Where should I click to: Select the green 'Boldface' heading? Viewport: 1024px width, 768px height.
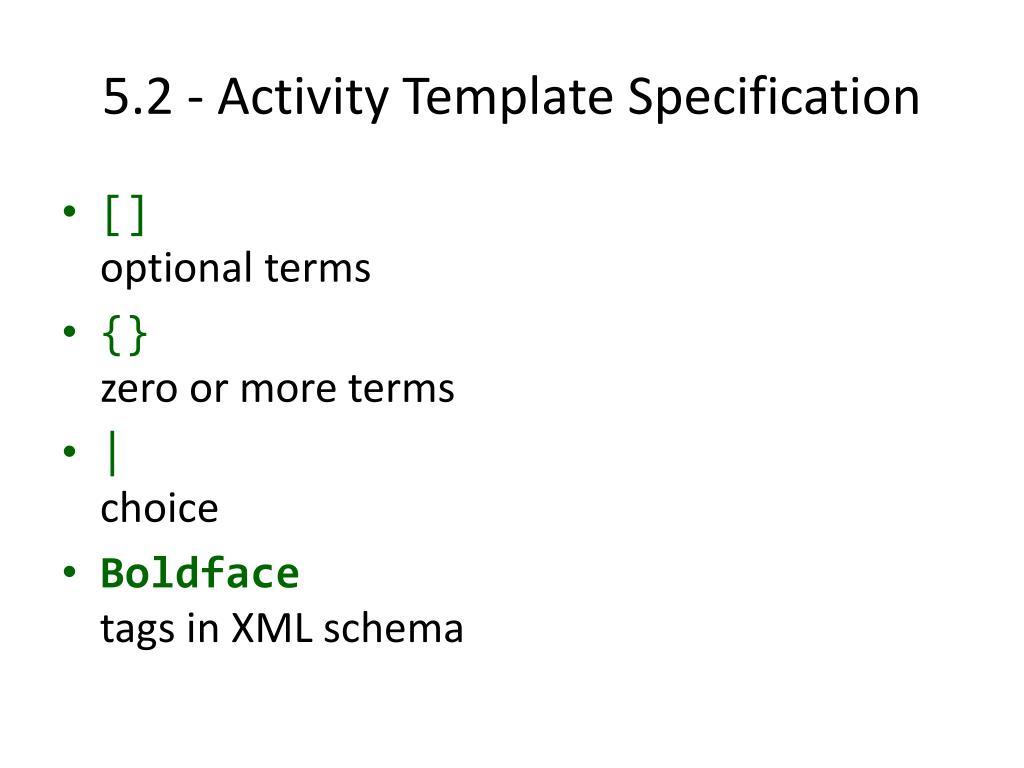(x=200, y=573)
